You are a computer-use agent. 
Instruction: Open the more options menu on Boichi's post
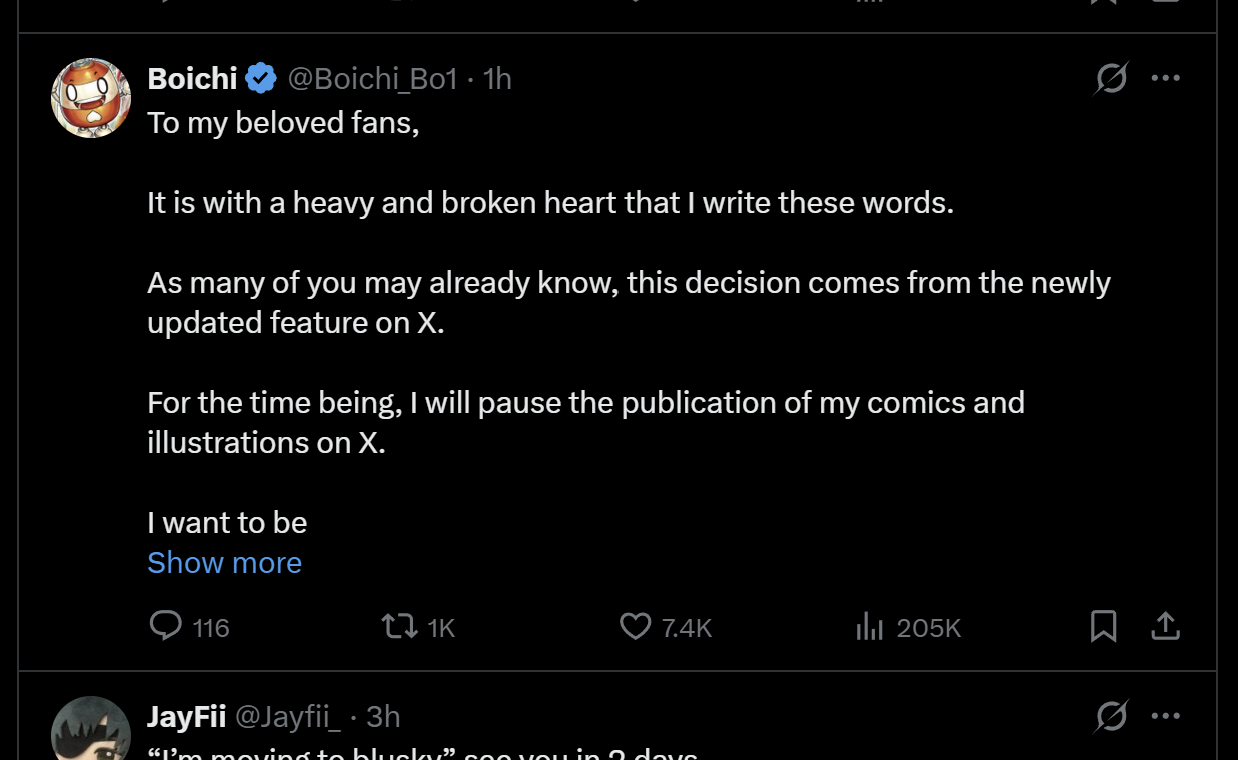(x=1165, y=78)
